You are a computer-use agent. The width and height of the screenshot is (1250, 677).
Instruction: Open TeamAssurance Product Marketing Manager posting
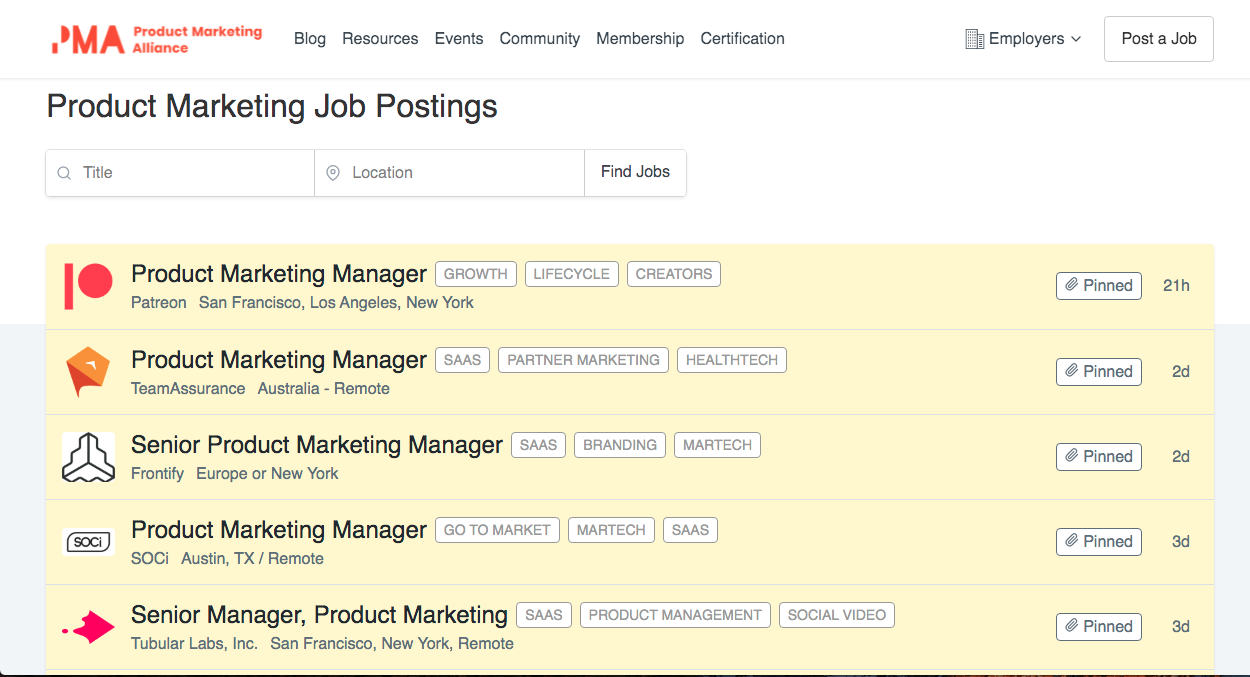[x=279, y=360]
